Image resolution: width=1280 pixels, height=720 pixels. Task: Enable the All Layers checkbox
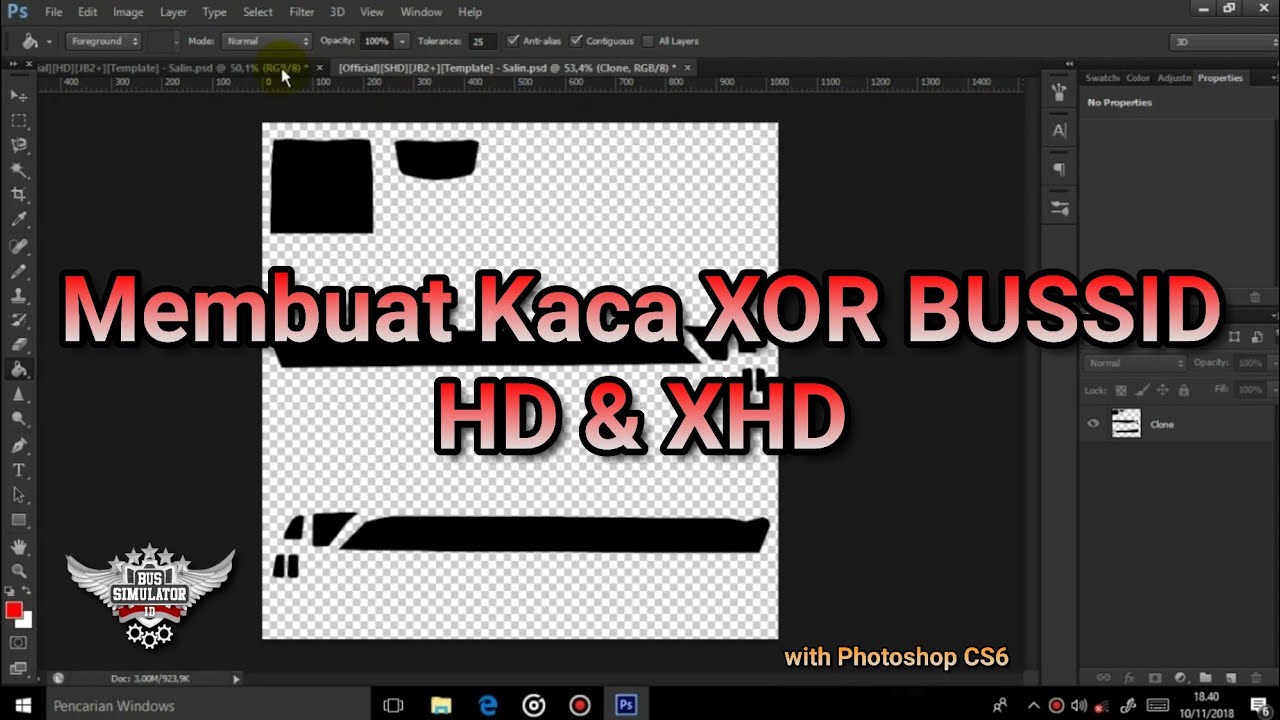point(649,41)
